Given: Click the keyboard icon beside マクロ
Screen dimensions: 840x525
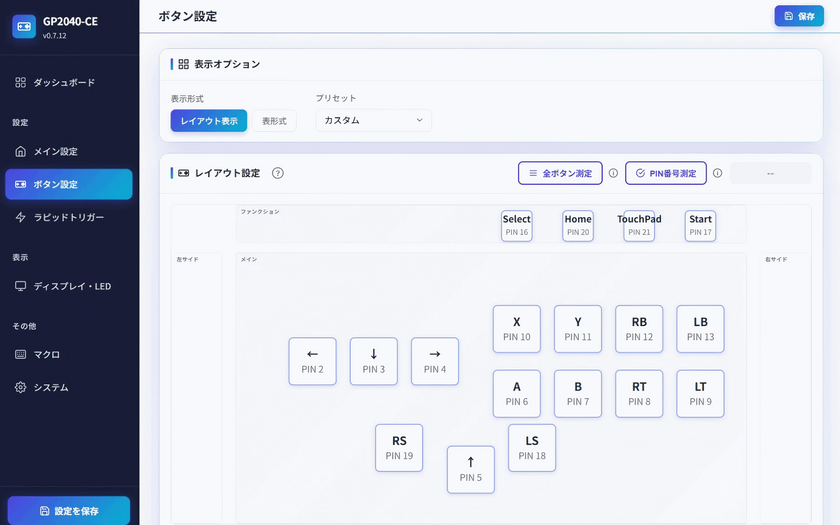Looking at the screenshot, I should (x=21, y=354).
